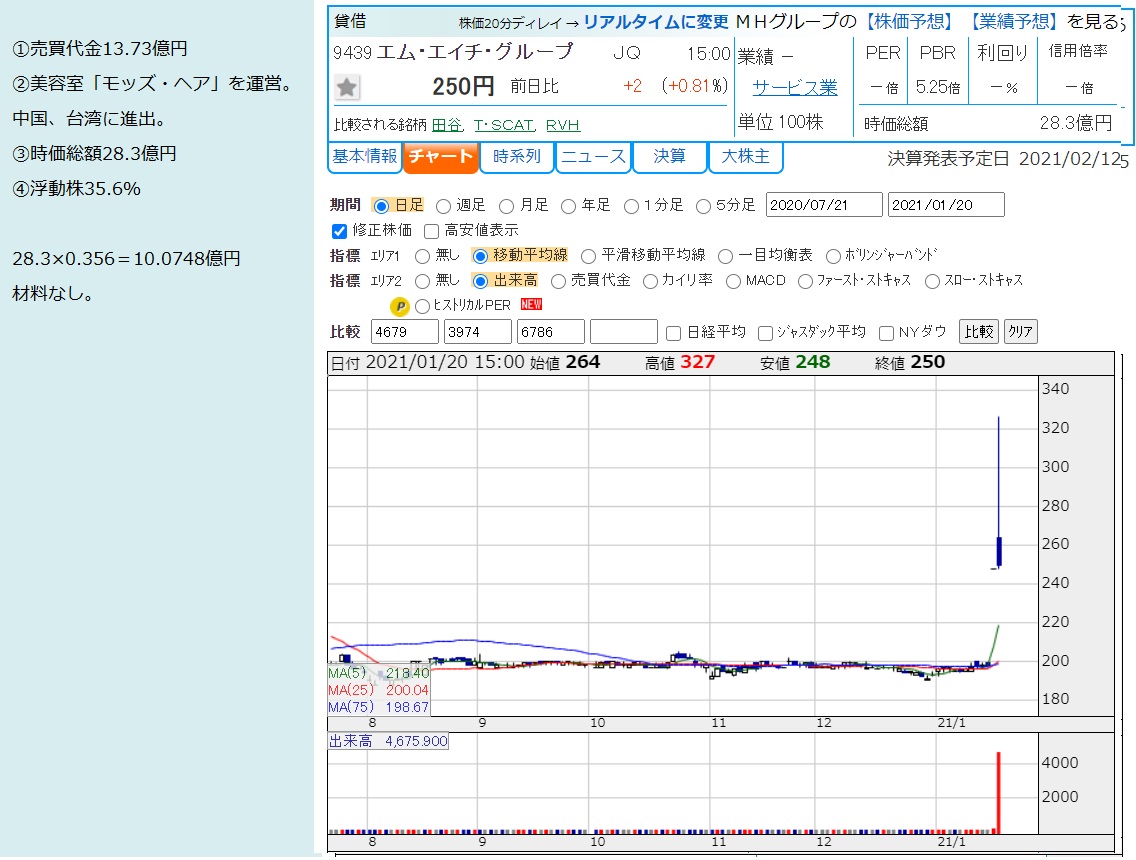
Task: Click the 出来高 4,675,900 label
Action: (388, 741)
